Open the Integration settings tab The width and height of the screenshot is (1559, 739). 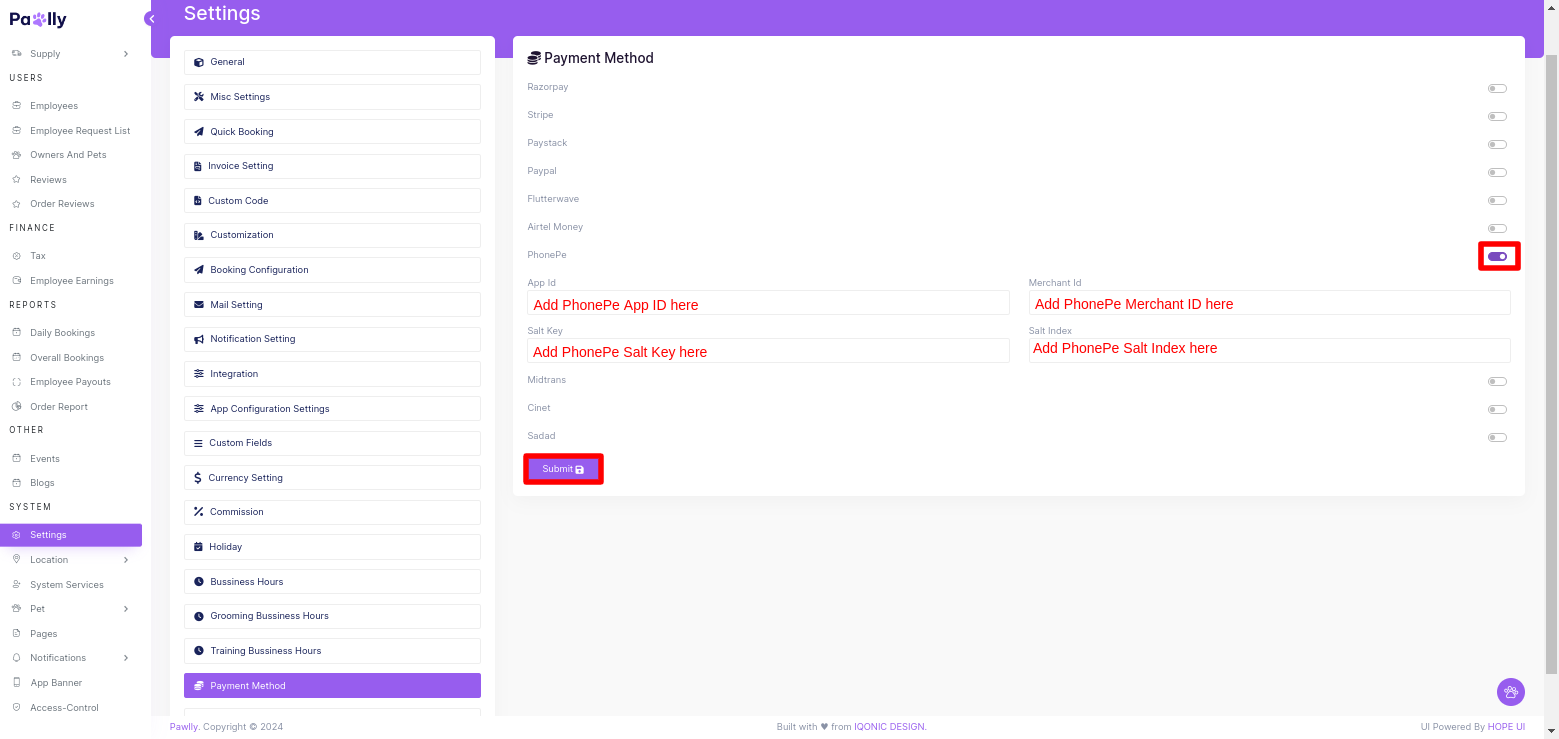(x=332, y=374)
